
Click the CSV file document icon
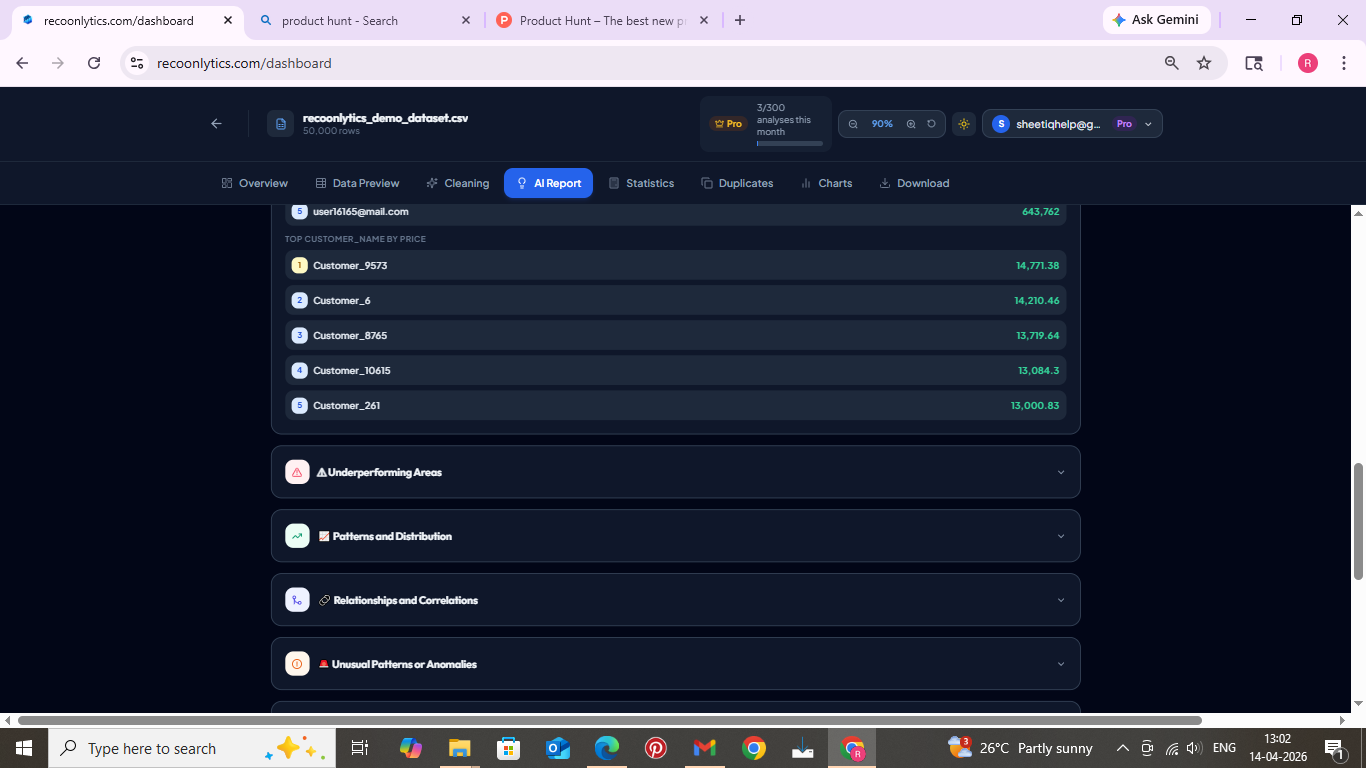tap(281, 124)
